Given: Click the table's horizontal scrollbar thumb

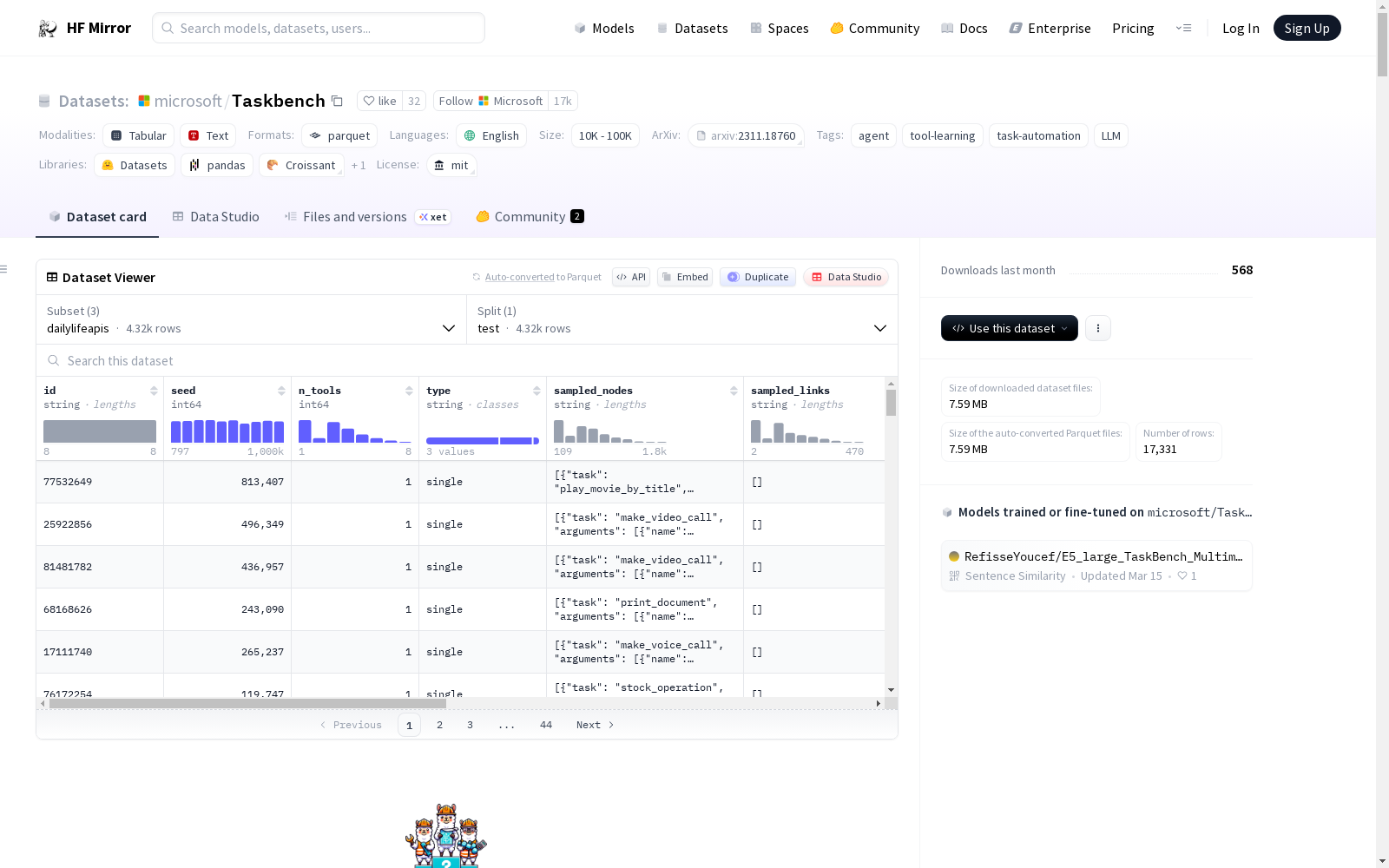Looking at the screenshot, I should (x=247, y=704).
